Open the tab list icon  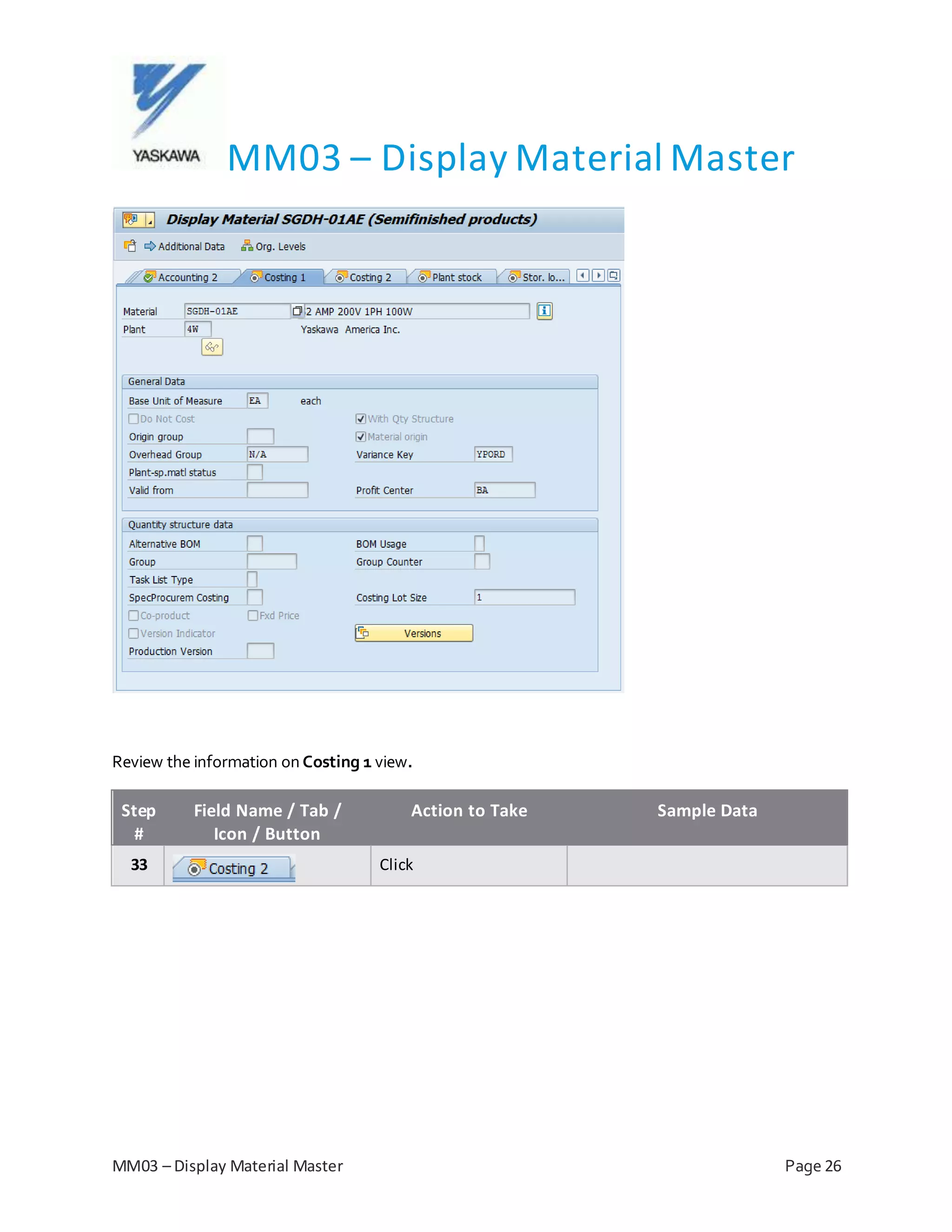[614, 275]
